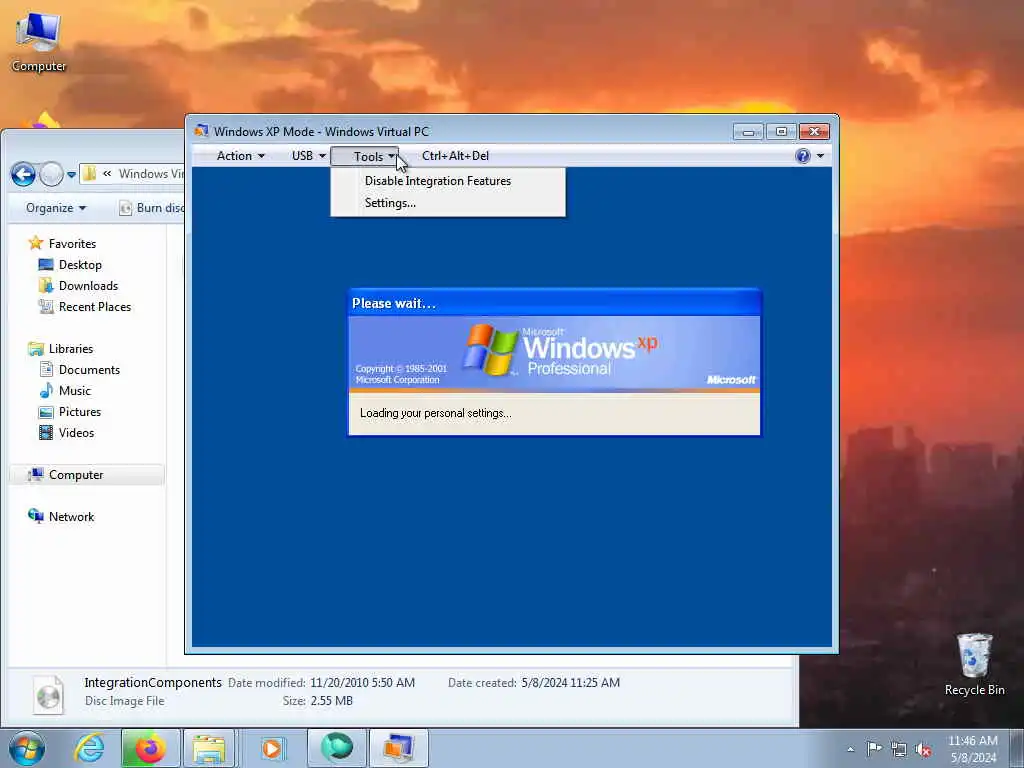Screen dimensions: 1024x768
Task: Select Libraries in the navigation pane
Action: [x=71, y=349]
